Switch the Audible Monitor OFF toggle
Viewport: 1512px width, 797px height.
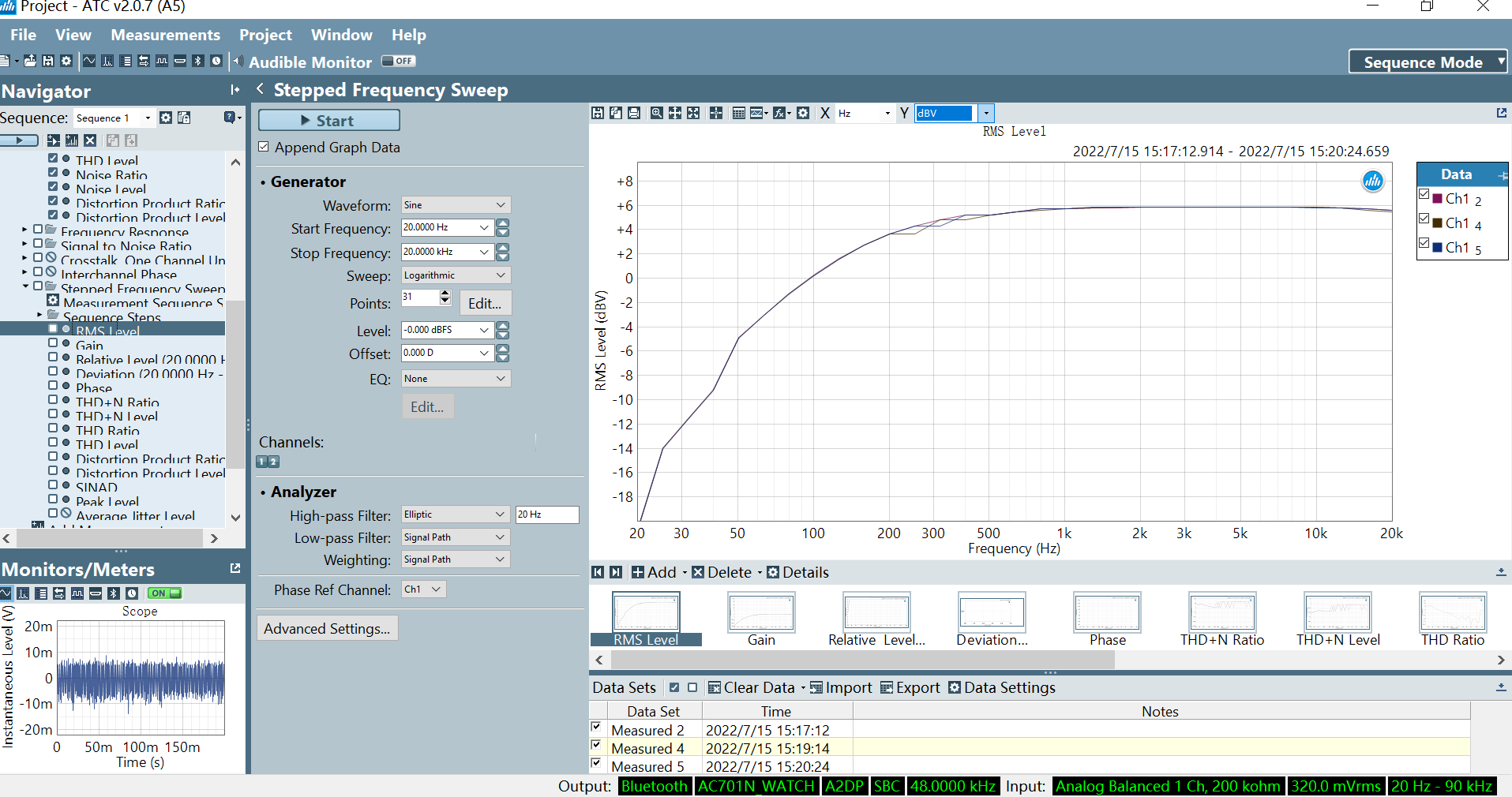point(399,61)
